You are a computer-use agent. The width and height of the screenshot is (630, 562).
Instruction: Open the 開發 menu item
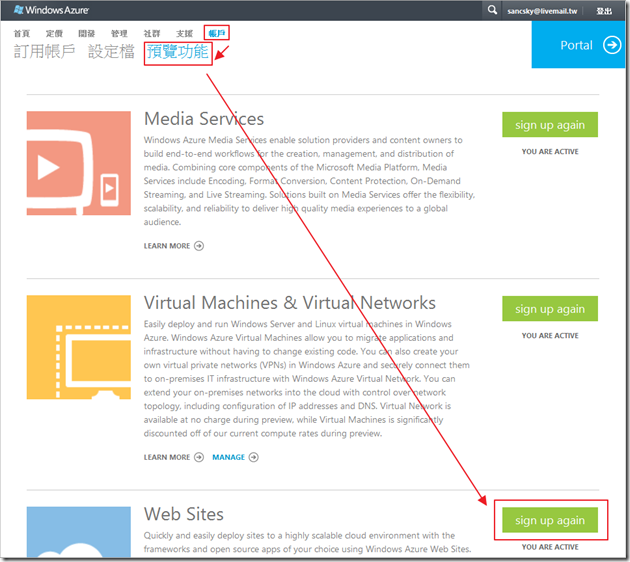pyautogui.click(x=87, y=33)
